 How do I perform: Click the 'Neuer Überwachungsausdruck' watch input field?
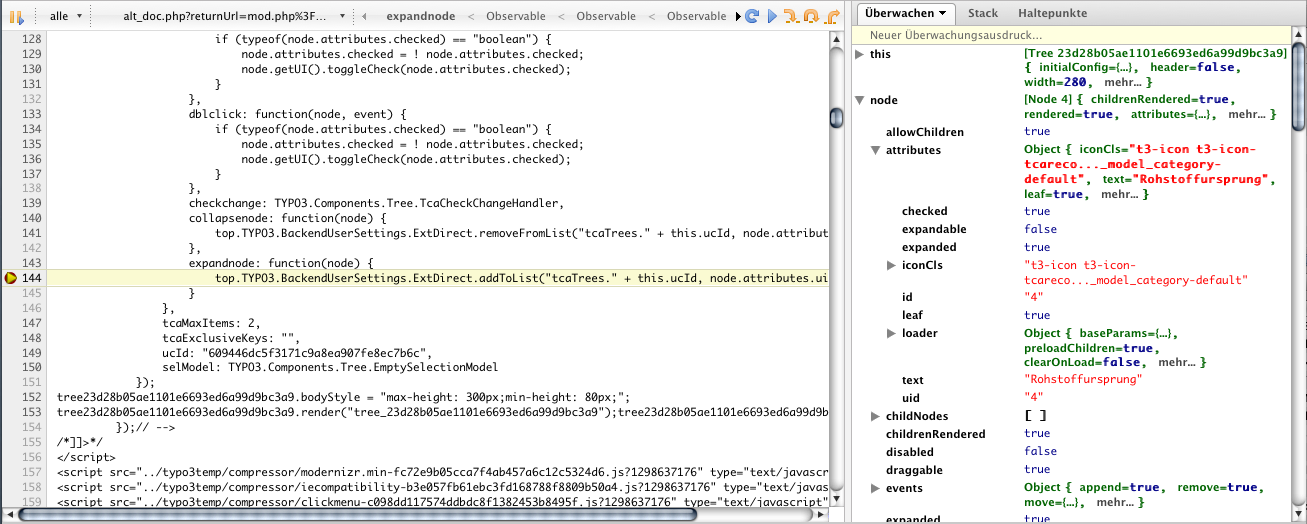(x=1069, y=35)
